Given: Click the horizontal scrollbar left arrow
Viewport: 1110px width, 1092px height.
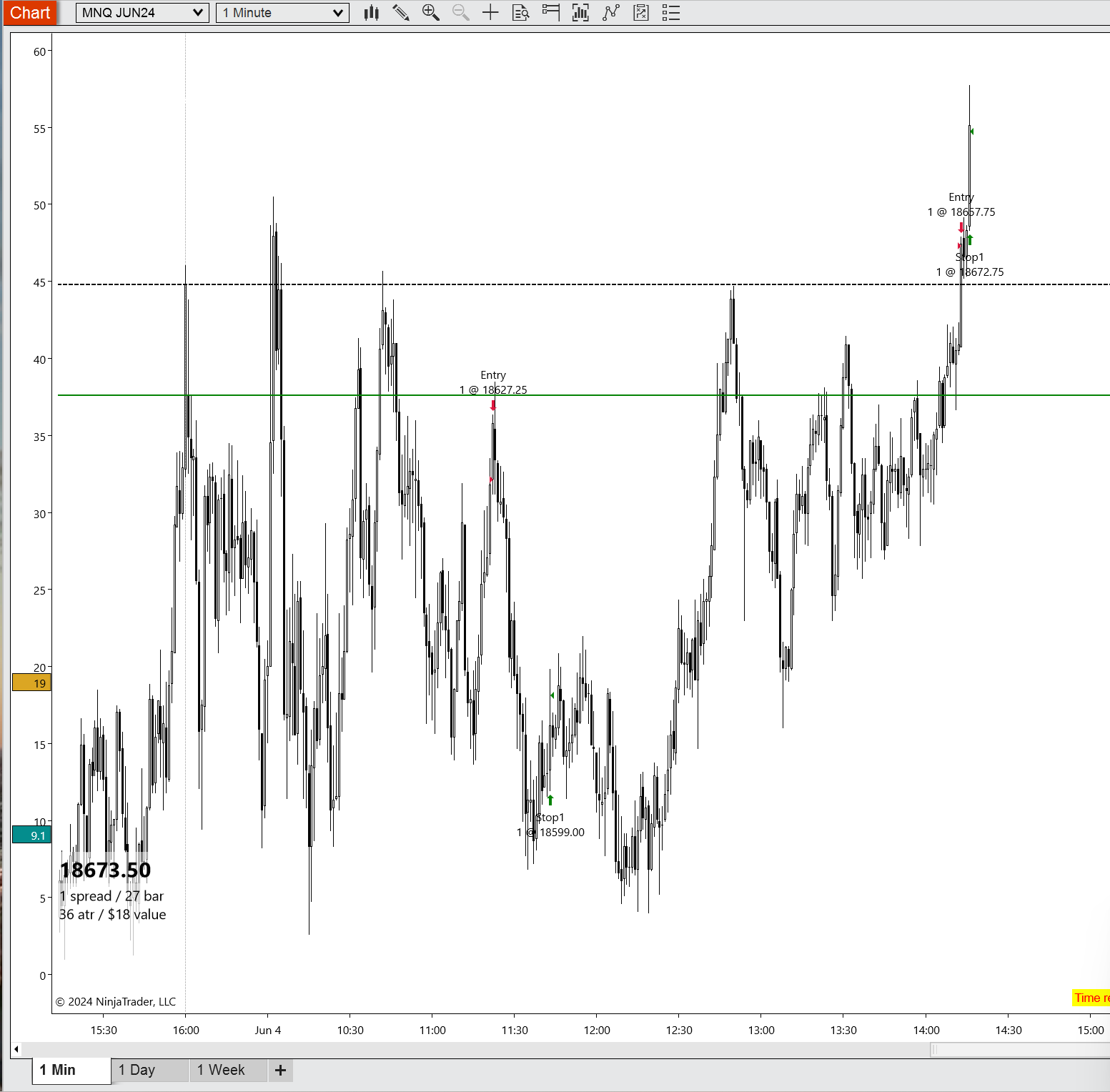Looking at the screenshot, I should 16,1050.
